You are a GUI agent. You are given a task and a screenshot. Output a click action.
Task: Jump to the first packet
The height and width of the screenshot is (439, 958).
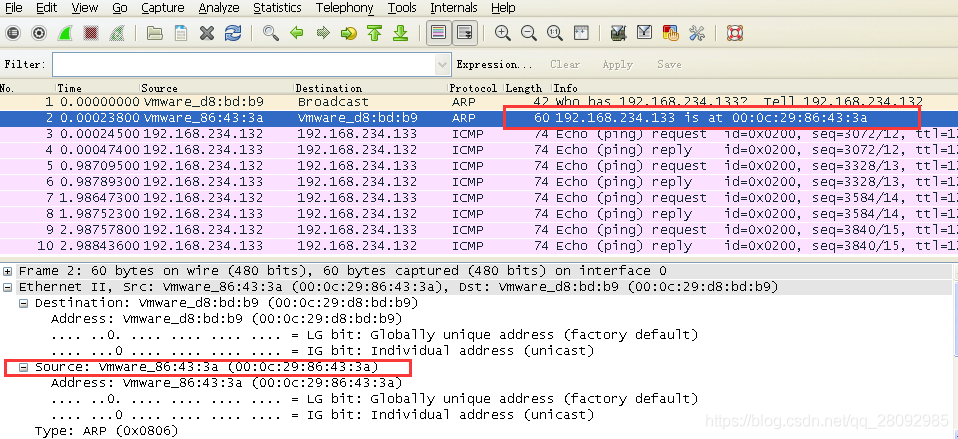pyautogui.click(x=375, y=33)
